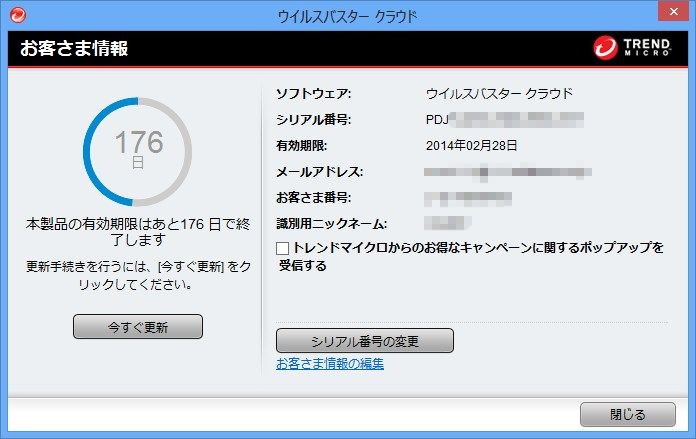This screenshot has height=439, width=696.
Task: Click the お客さま情報 header title
Action: point(74,48)
